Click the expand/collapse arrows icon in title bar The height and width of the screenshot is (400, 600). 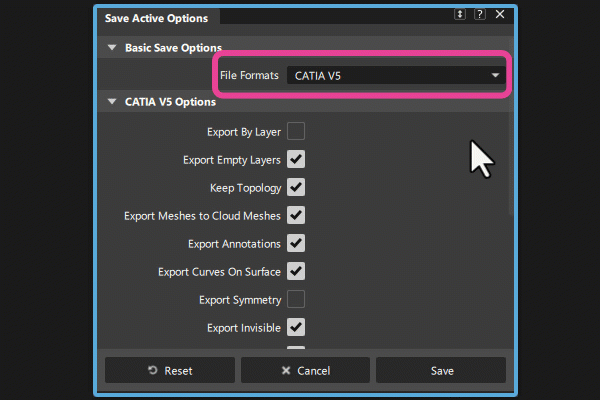point(460,15)
